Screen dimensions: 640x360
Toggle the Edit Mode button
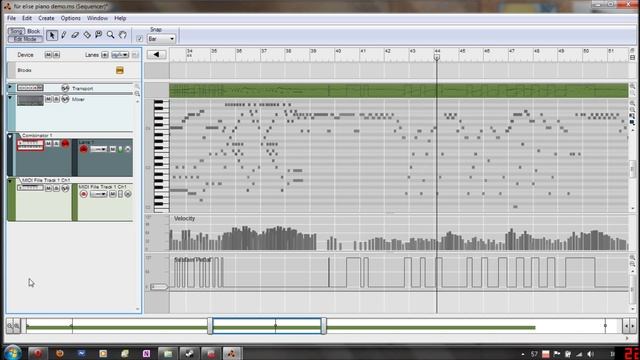(x=25, y=39)
